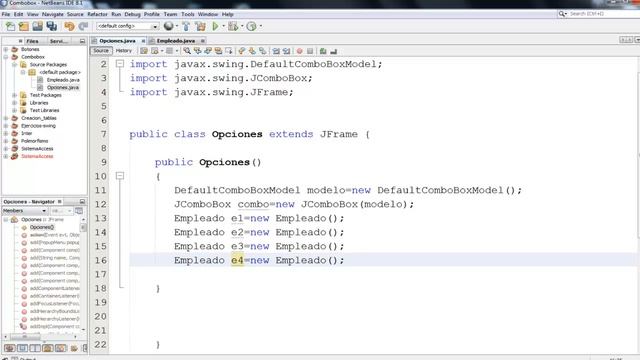Collapse imports code fold at line 2
This screenshot has height=360, width=640.
pos(120,64)
